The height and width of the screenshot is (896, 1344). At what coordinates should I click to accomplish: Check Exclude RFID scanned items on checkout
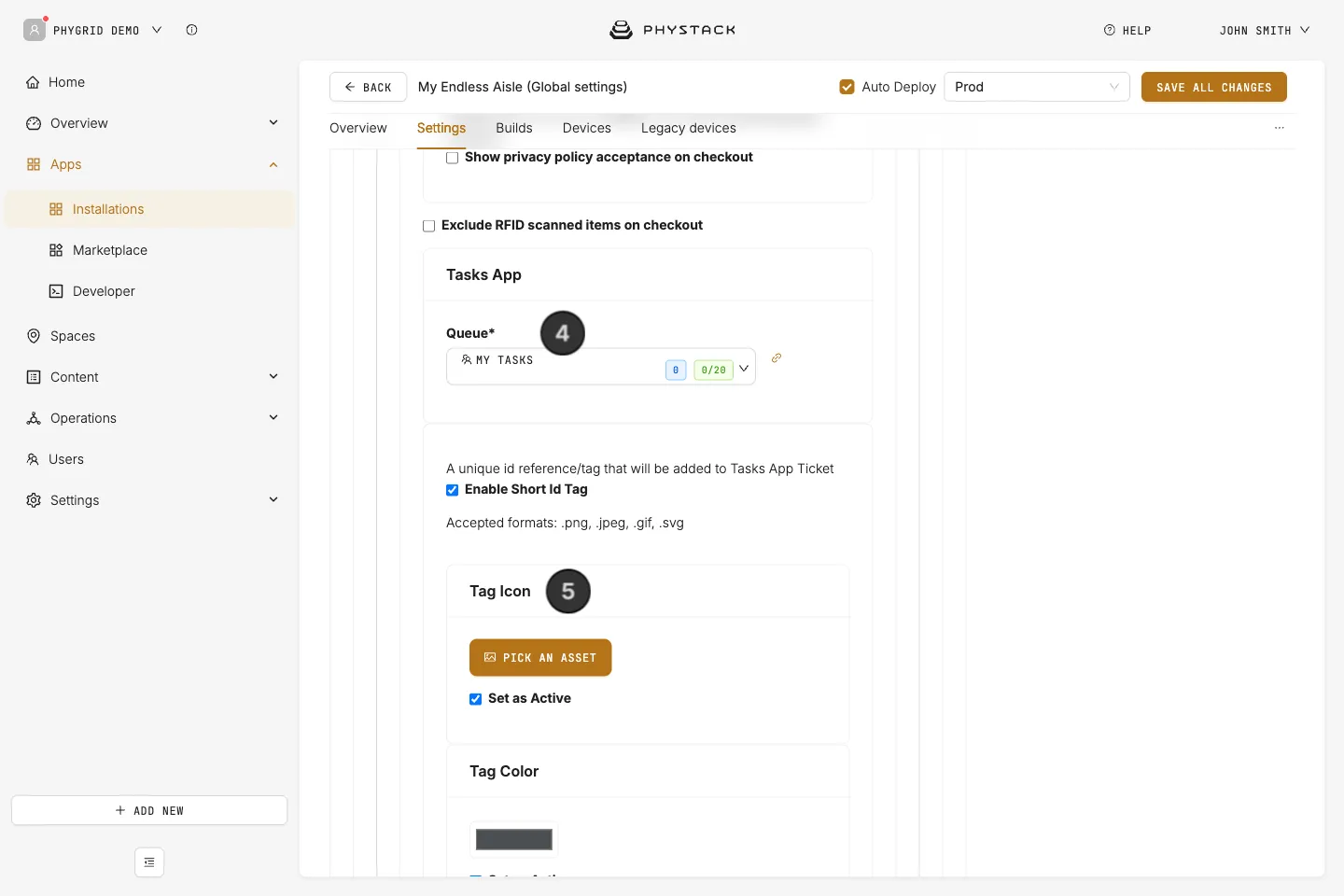coord(429,226)
